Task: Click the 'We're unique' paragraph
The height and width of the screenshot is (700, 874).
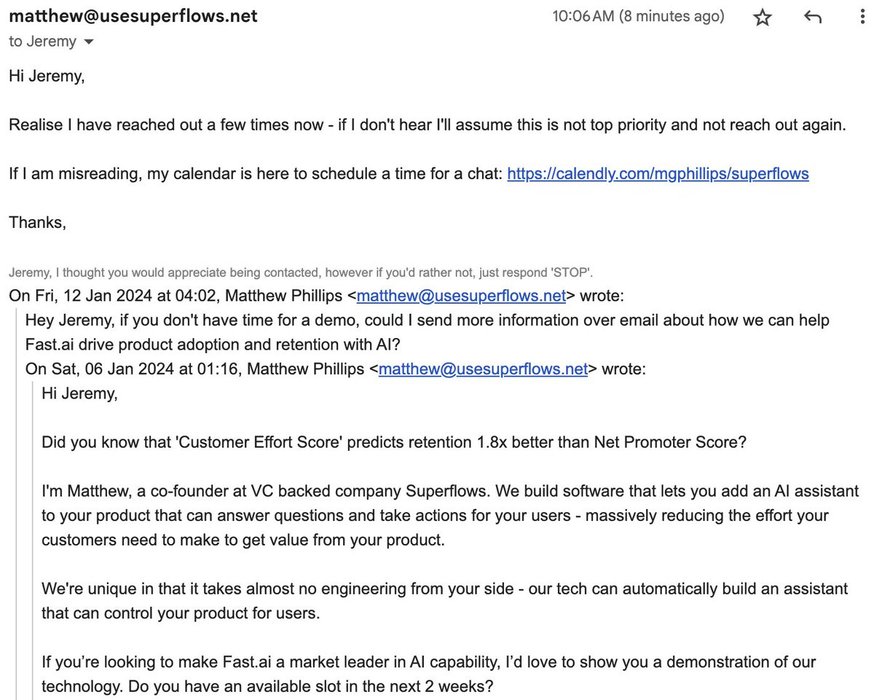Action: [x=444, y=600]
